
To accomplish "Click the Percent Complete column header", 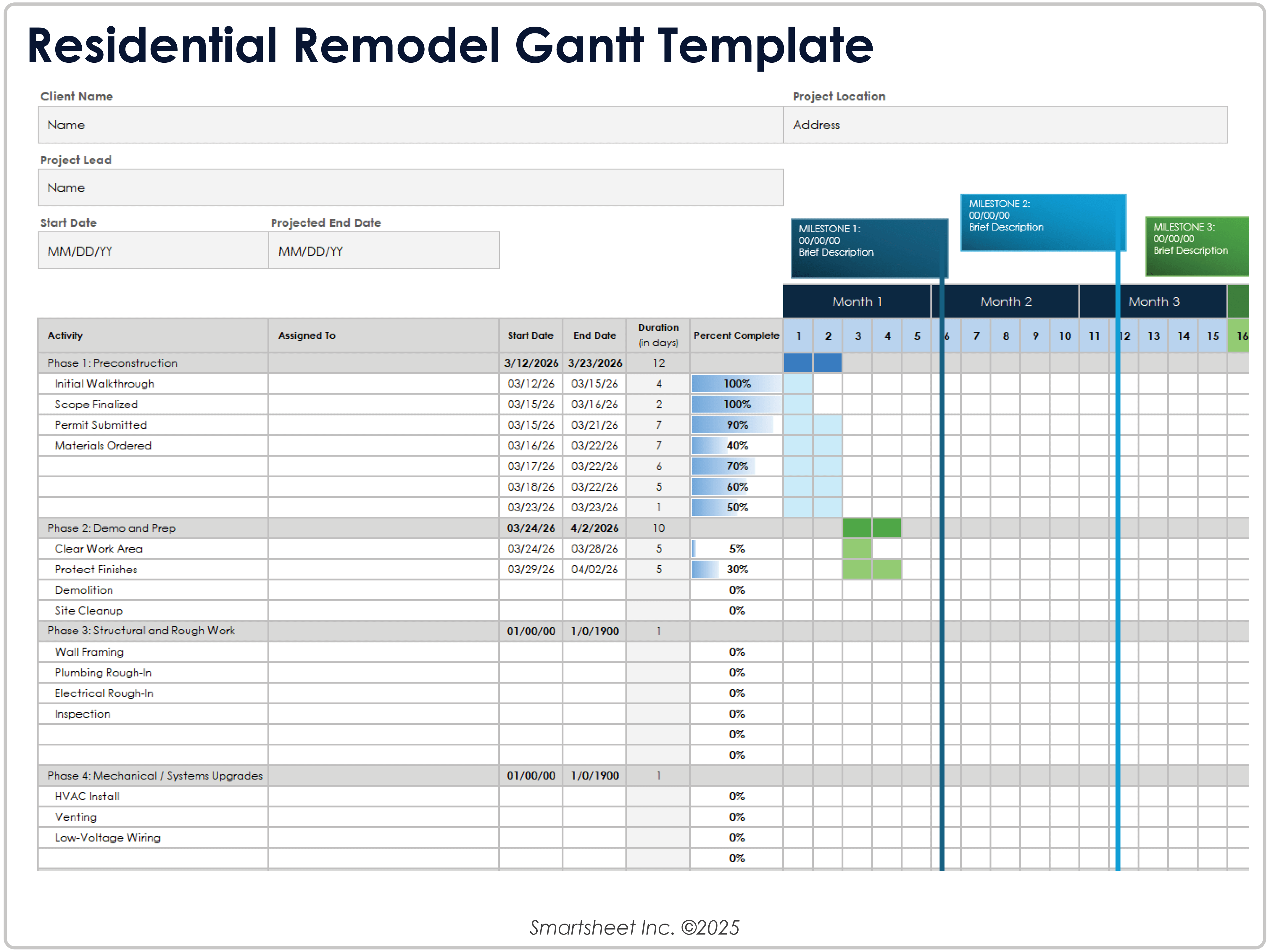I will pos(736,335).
